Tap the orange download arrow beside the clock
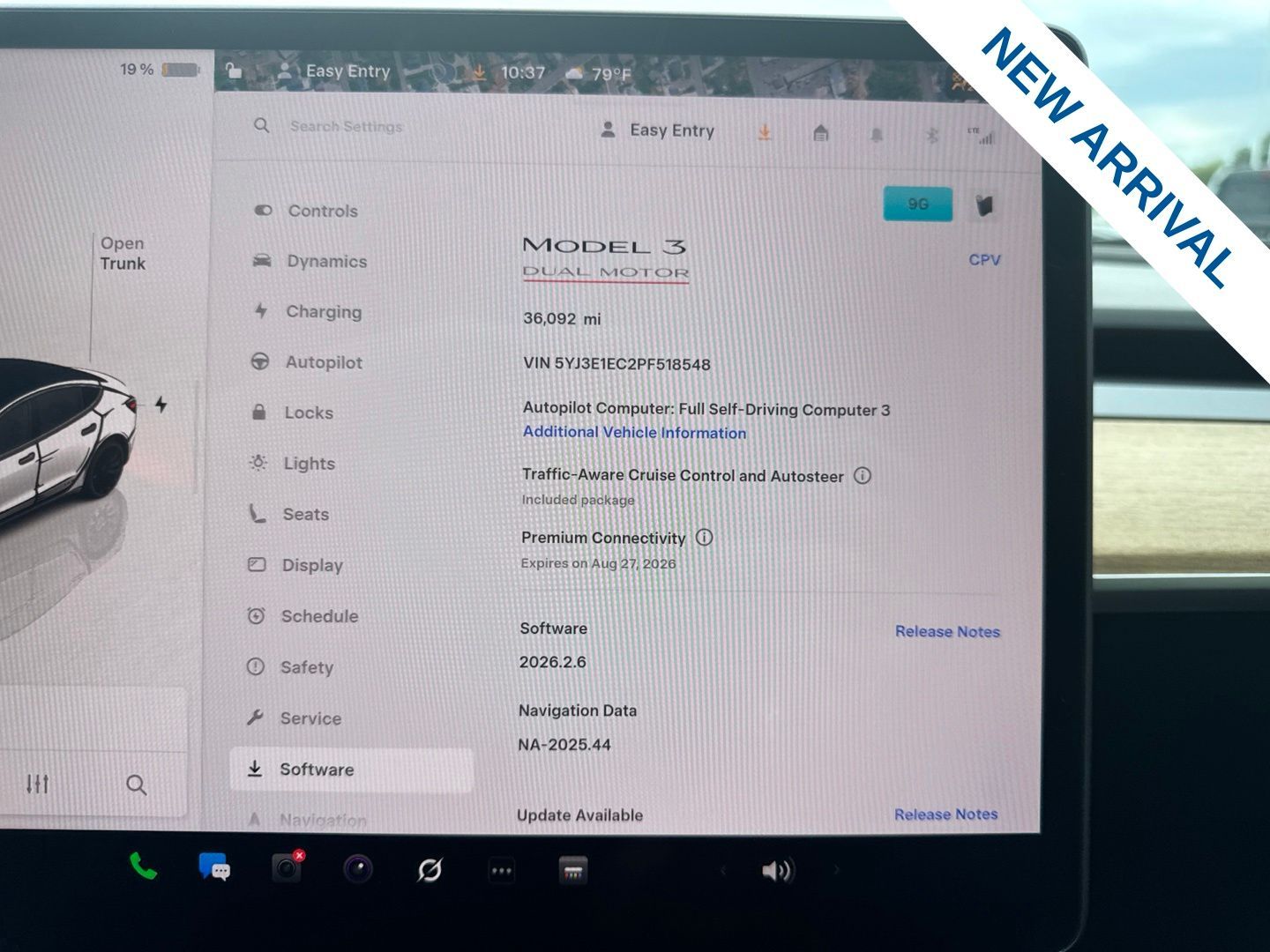The height and width of the screenshot is (952, 1270). (479, 72)
